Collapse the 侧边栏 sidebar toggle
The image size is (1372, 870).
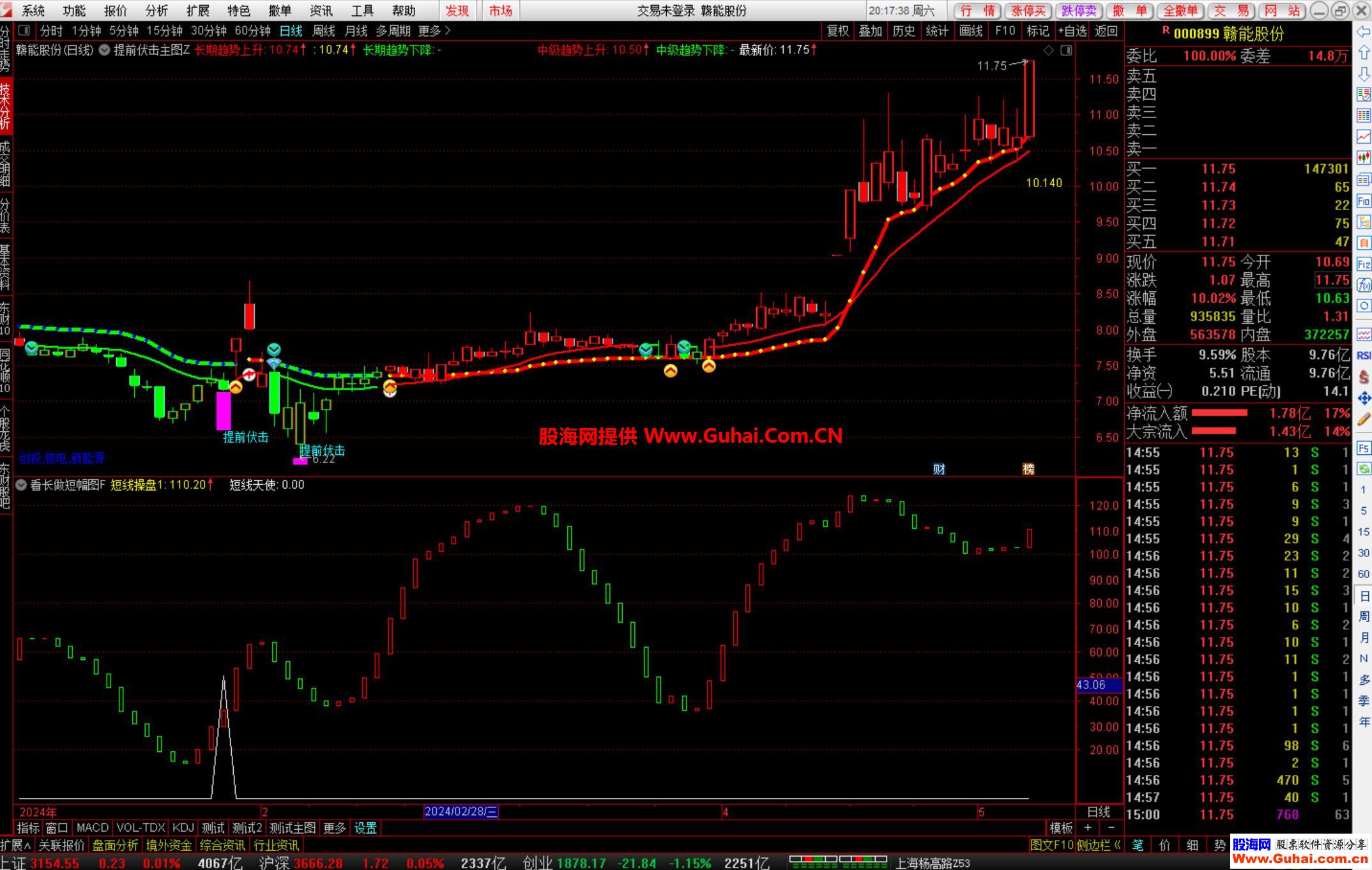1099,845
